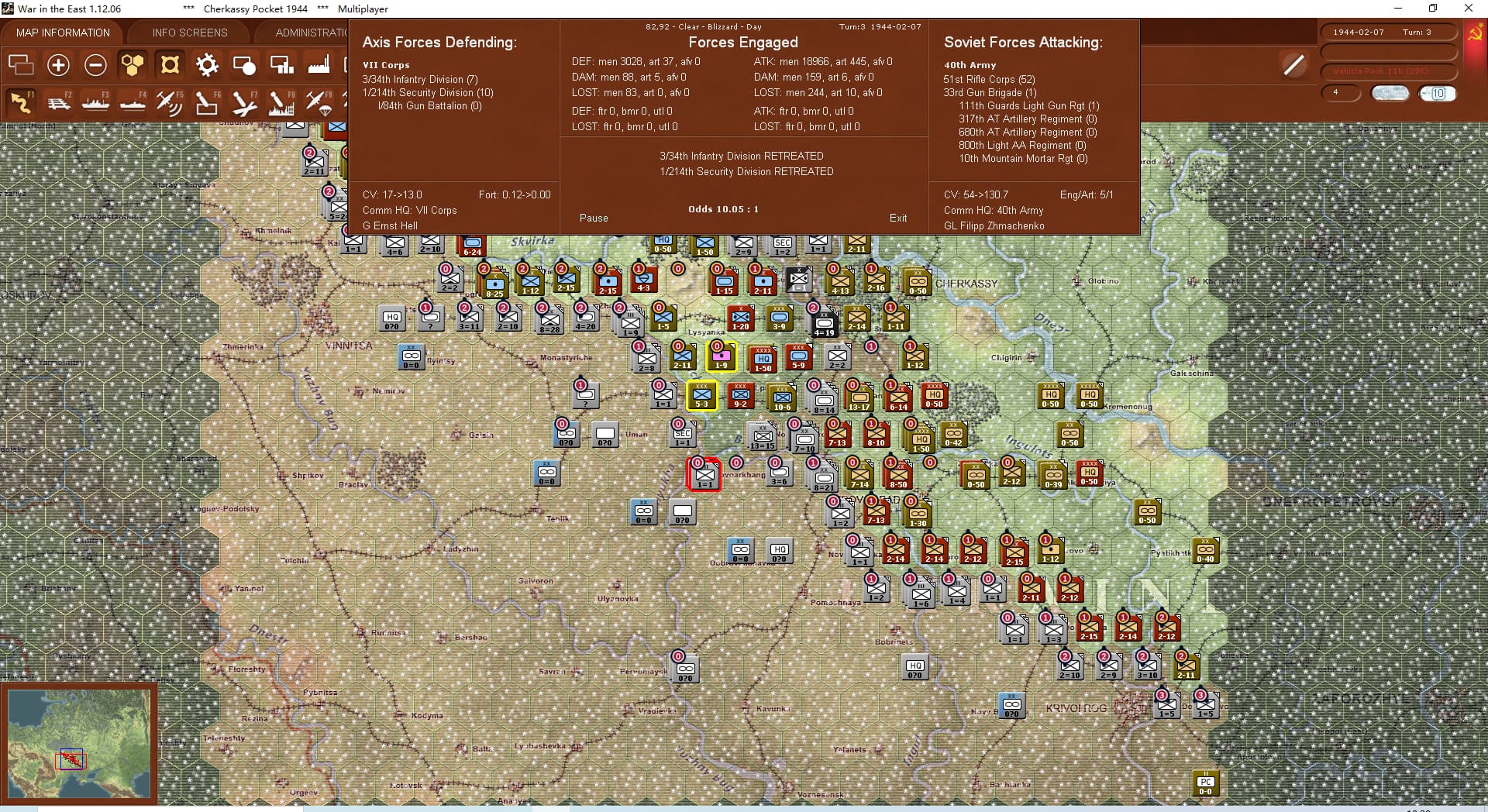Click Pause in the combat report
The height and width of the screenshot is (812, 1488).
(x=594, y=218)
